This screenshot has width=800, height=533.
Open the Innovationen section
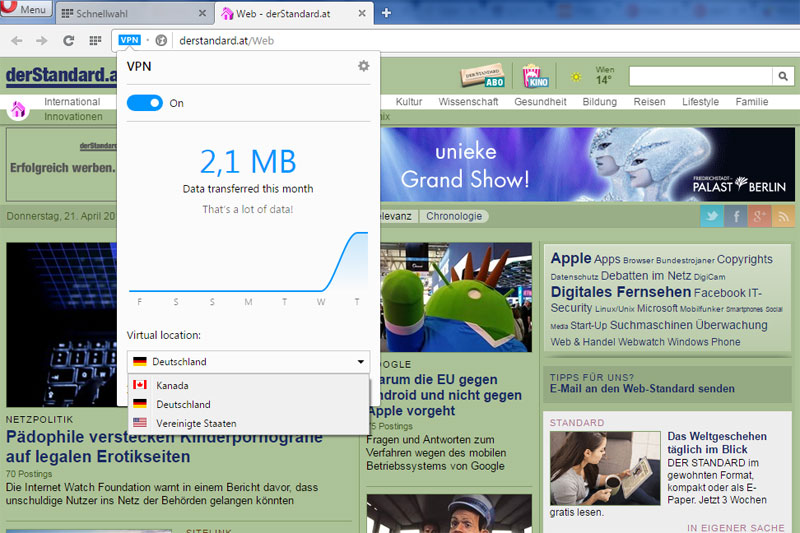[x=73, y=117]
